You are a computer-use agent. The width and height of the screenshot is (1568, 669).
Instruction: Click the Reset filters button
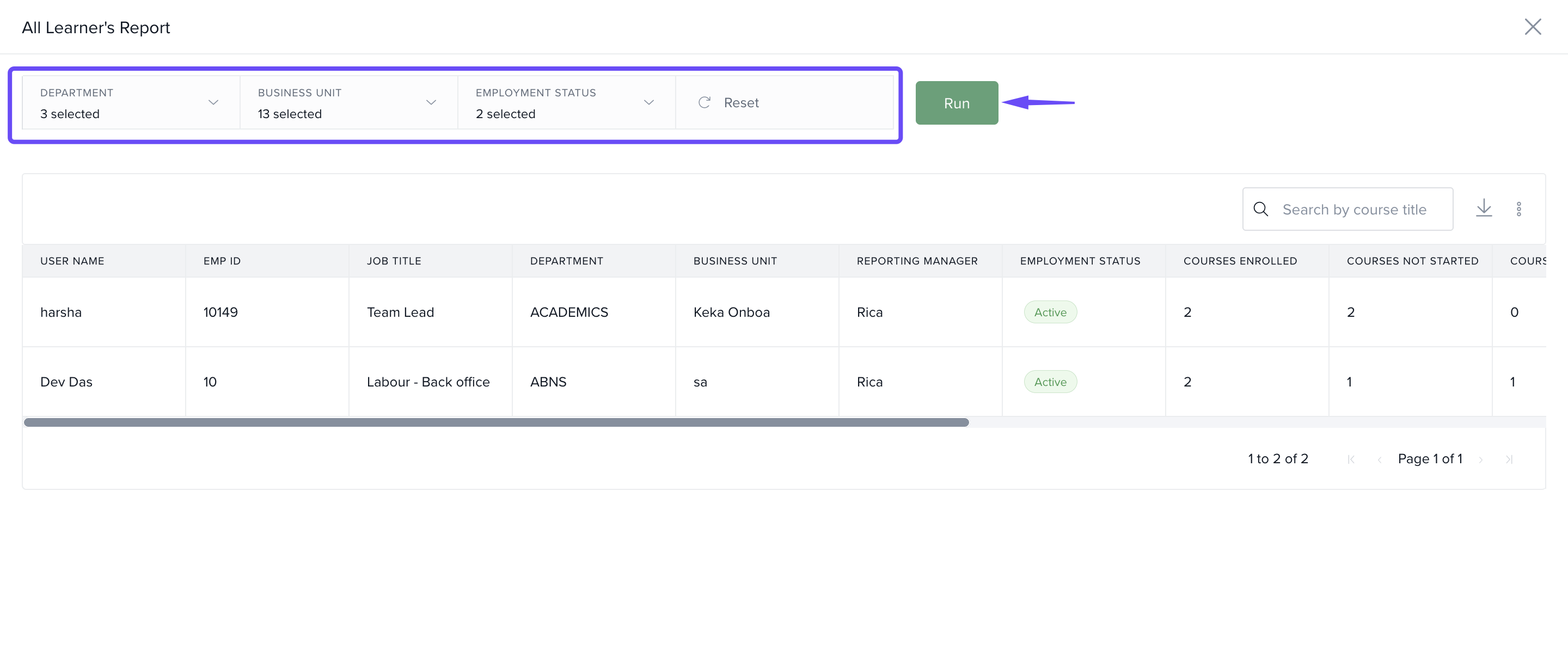(x=741, y=102)
